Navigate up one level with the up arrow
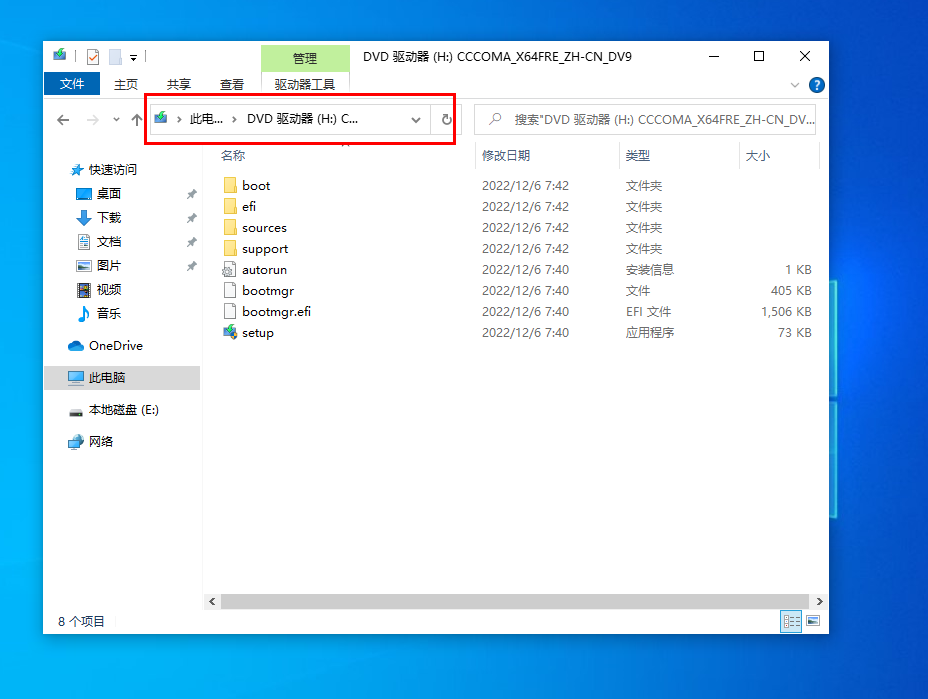Image resolution: width=928 pixels, height=699 pixels. 137,119
